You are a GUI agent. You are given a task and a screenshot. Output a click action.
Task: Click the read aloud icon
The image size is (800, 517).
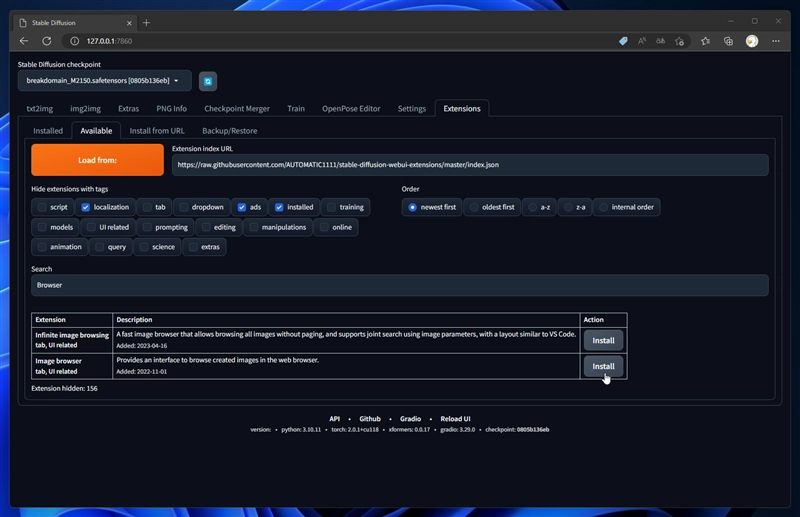tap(642, 41)
